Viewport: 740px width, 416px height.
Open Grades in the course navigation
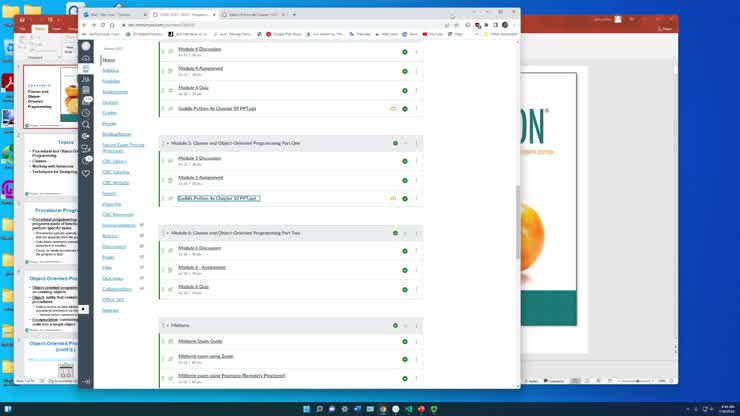pyautogui.click(x=109, y=112)
